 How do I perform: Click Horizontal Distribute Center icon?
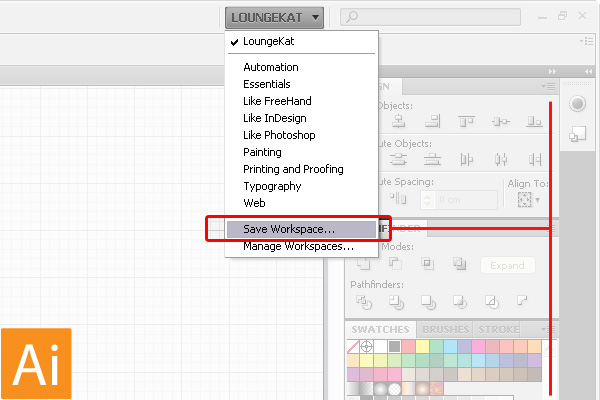coord(501,159)
